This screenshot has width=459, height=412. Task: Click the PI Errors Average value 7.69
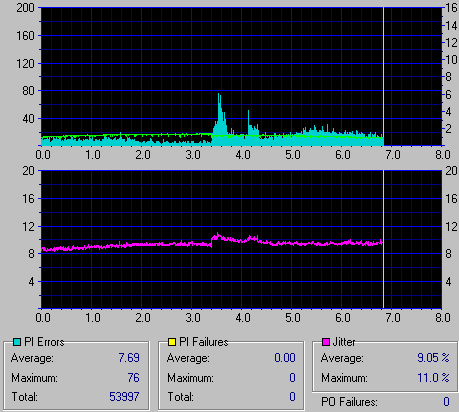click(129, 358)
